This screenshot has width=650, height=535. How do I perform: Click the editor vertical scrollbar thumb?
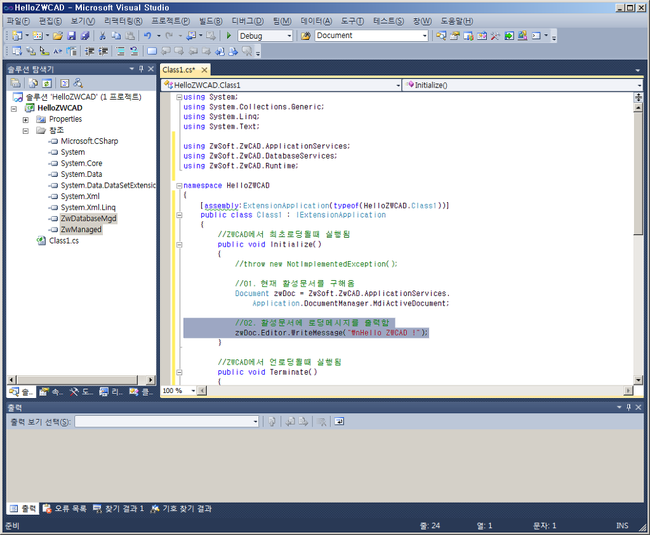point(638,173)
